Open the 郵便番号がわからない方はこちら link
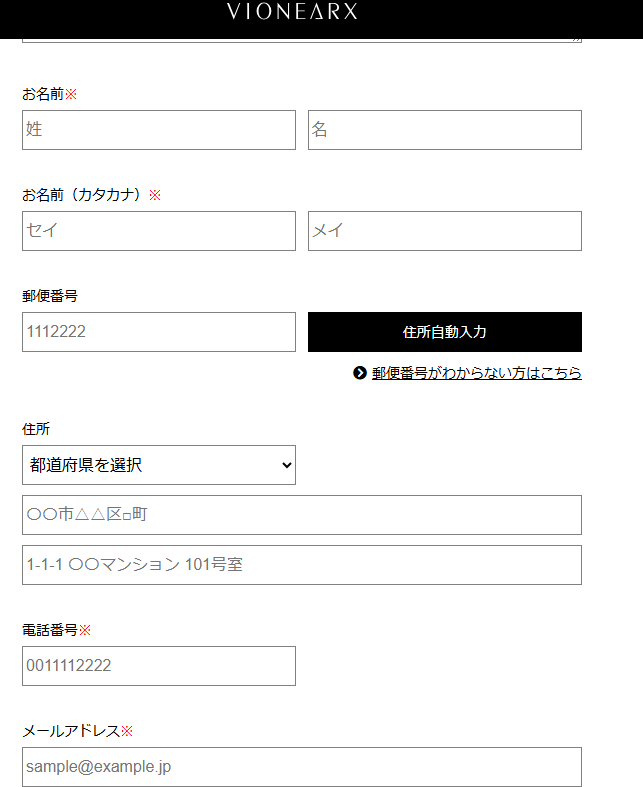The height and width of the screenshot is (787, 643). (x=476, y=373)
